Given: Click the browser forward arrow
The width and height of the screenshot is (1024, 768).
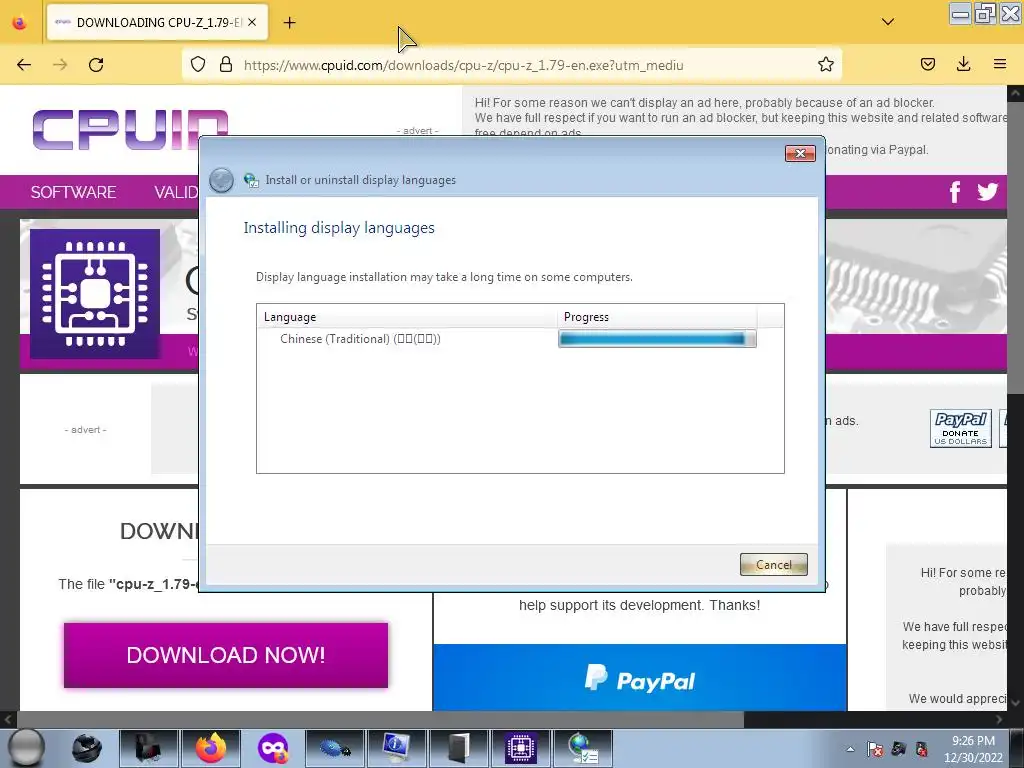Looking at the screenshot, I should [60, 65].
